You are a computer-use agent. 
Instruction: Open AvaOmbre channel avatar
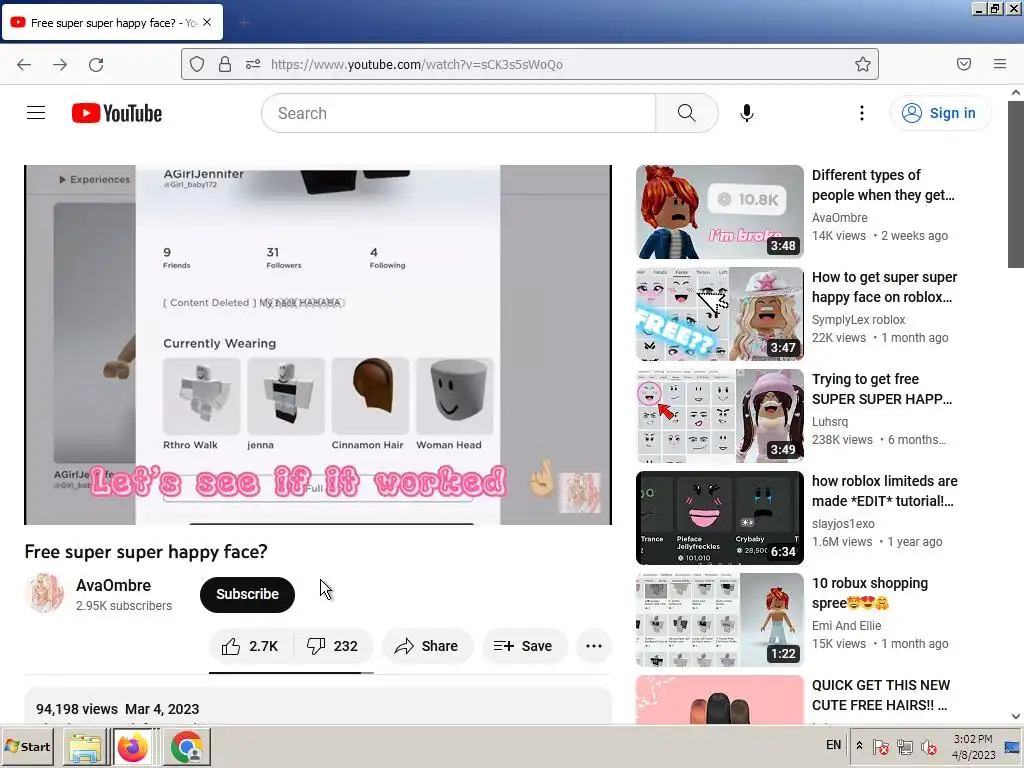tap(44, 593)
